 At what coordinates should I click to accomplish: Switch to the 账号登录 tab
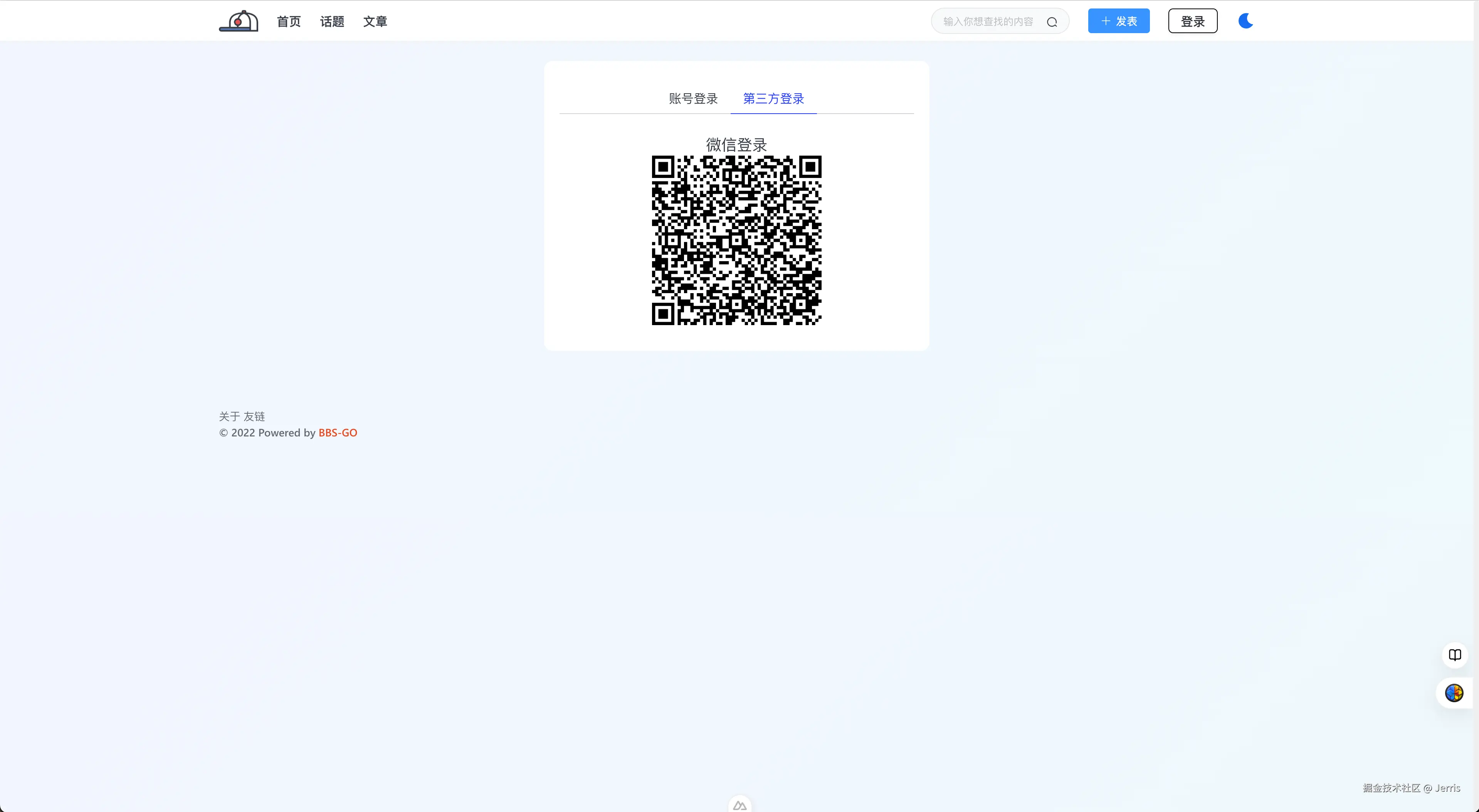tap(693, 99)
